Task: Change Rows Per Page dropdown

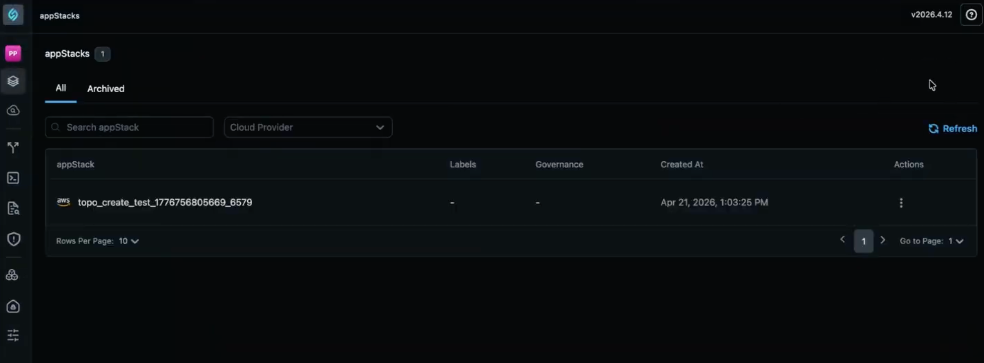Action: point(129,241)
